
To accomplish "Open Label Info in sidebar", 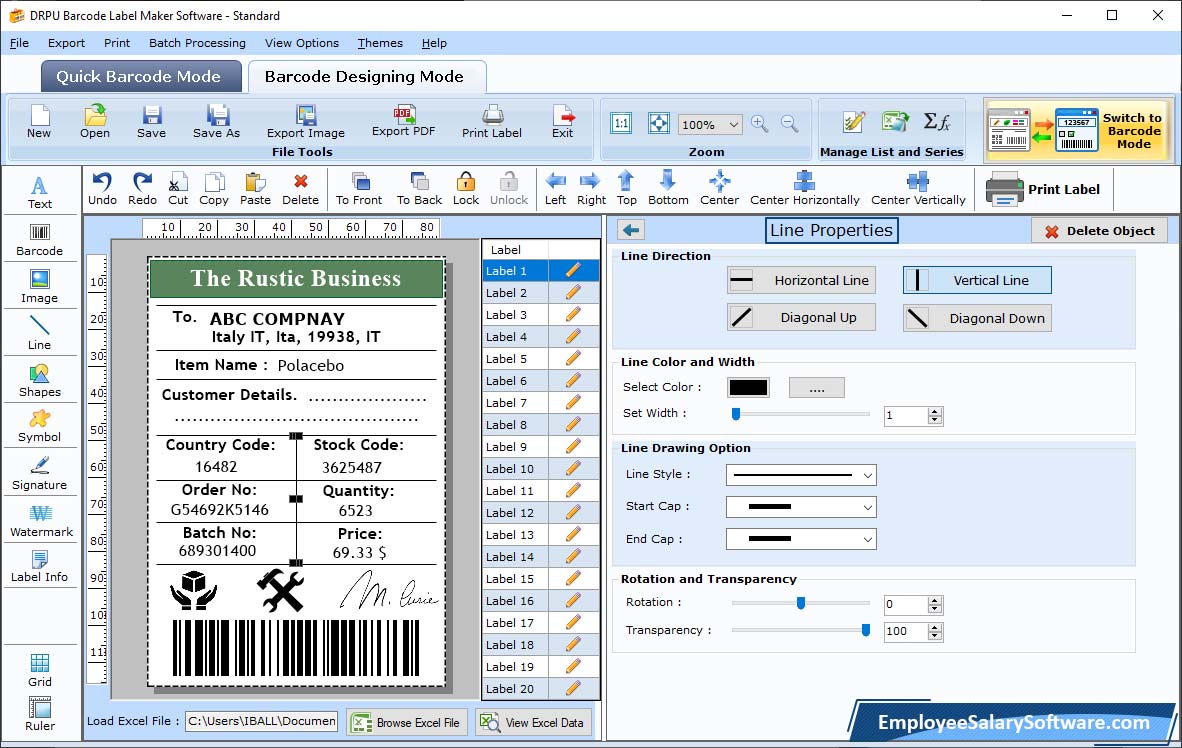I will [39, 566].
